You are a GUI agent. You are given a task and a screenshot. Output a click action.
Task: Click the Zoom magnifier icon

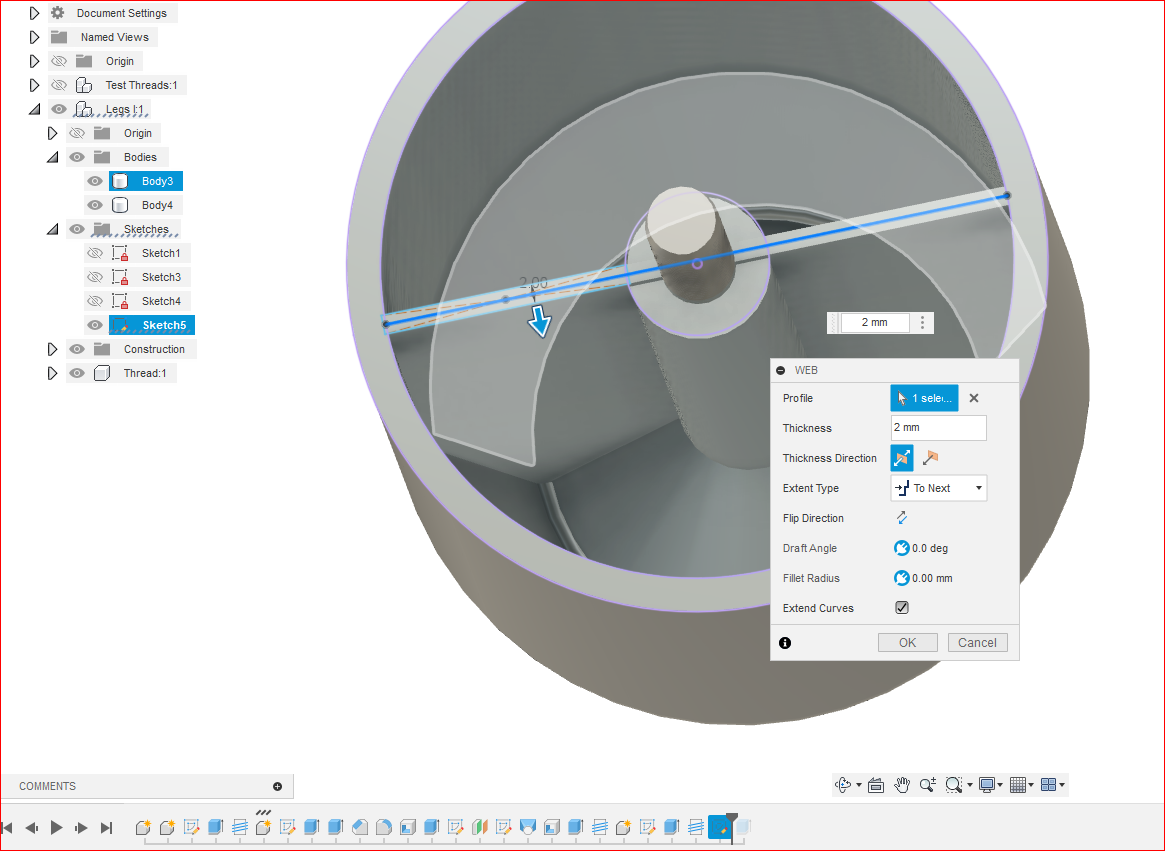(x=927, y=785)
